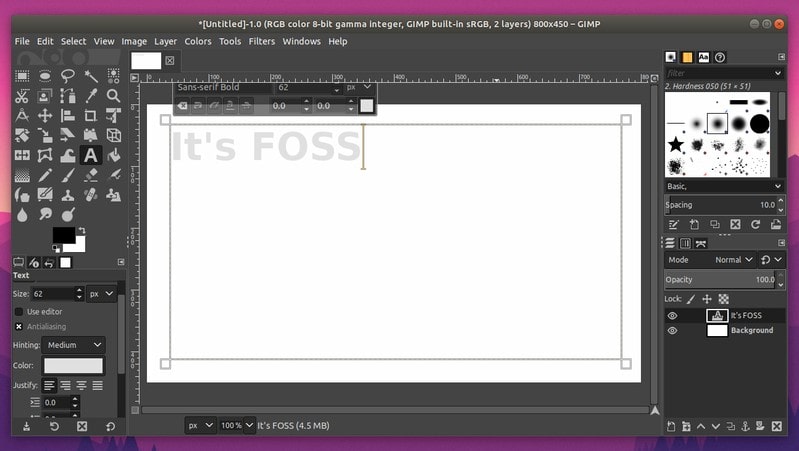The width and height of the screenshot is (799, 451).
Task: Click the Size 62 input field
Action: pos(52,294)
